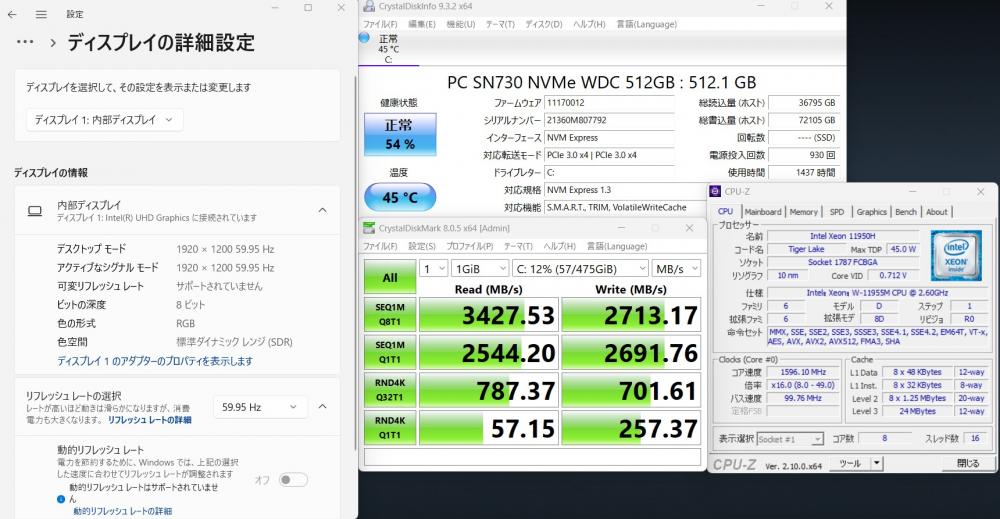Click the breadcrumb ellipsis in Settings
Screen dimensions: 1000x519
[x=25, y=42]
